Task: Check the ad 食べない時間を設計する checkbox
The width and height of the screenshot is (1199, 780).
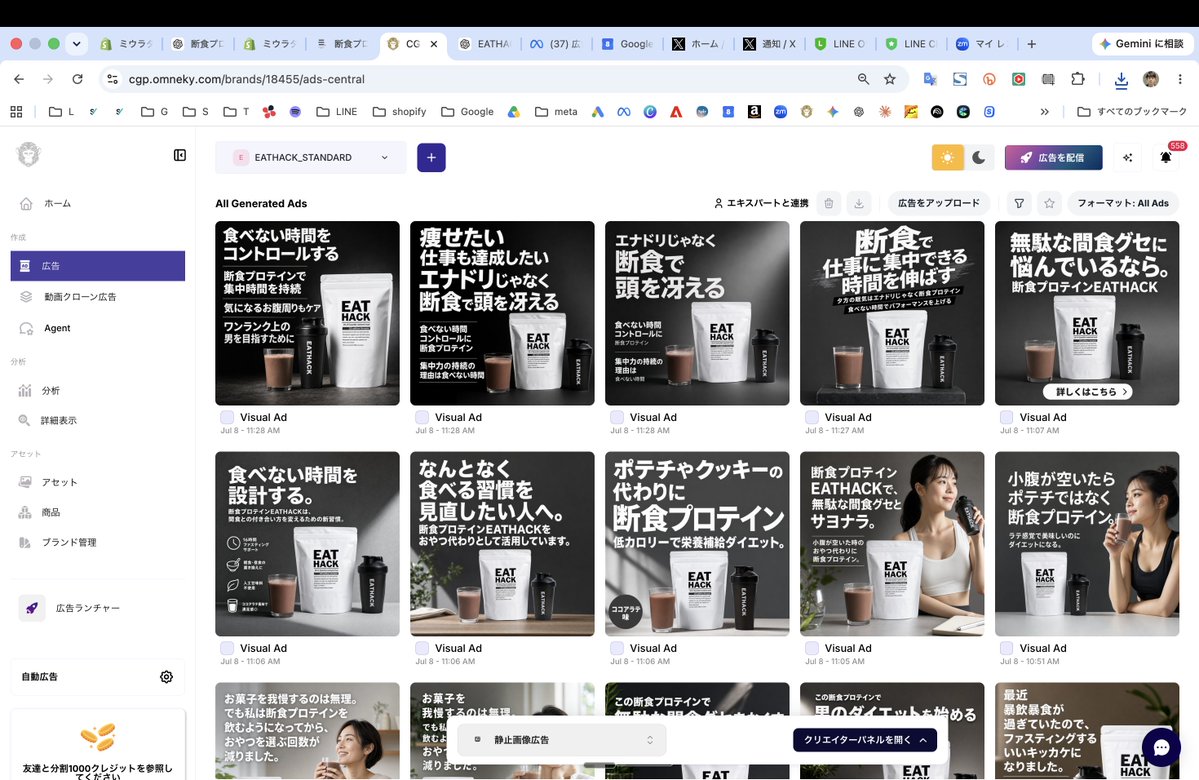Action: (227, 648)
